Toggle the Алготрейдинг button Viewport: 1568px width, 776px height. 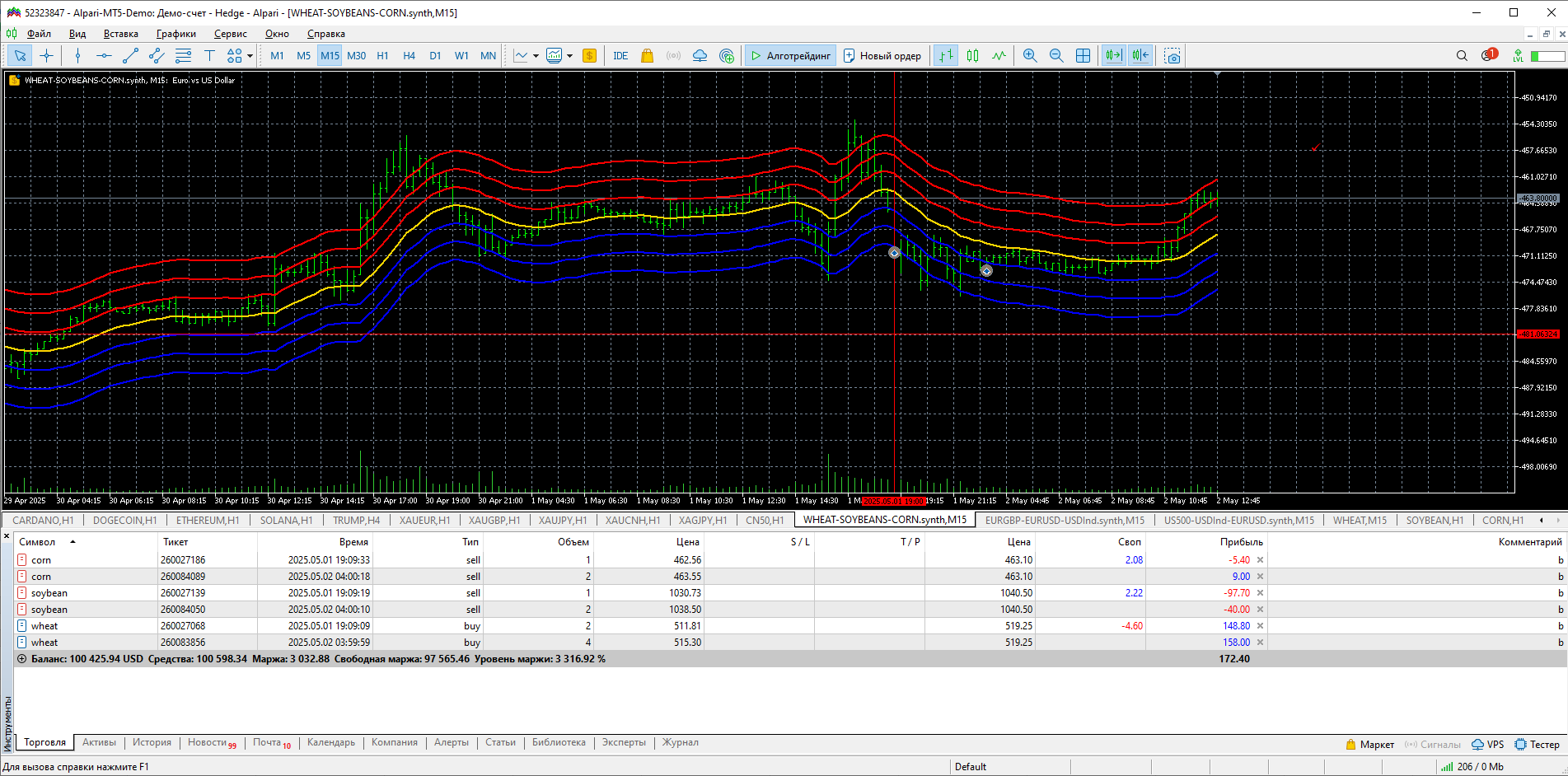tap(790, 56)
